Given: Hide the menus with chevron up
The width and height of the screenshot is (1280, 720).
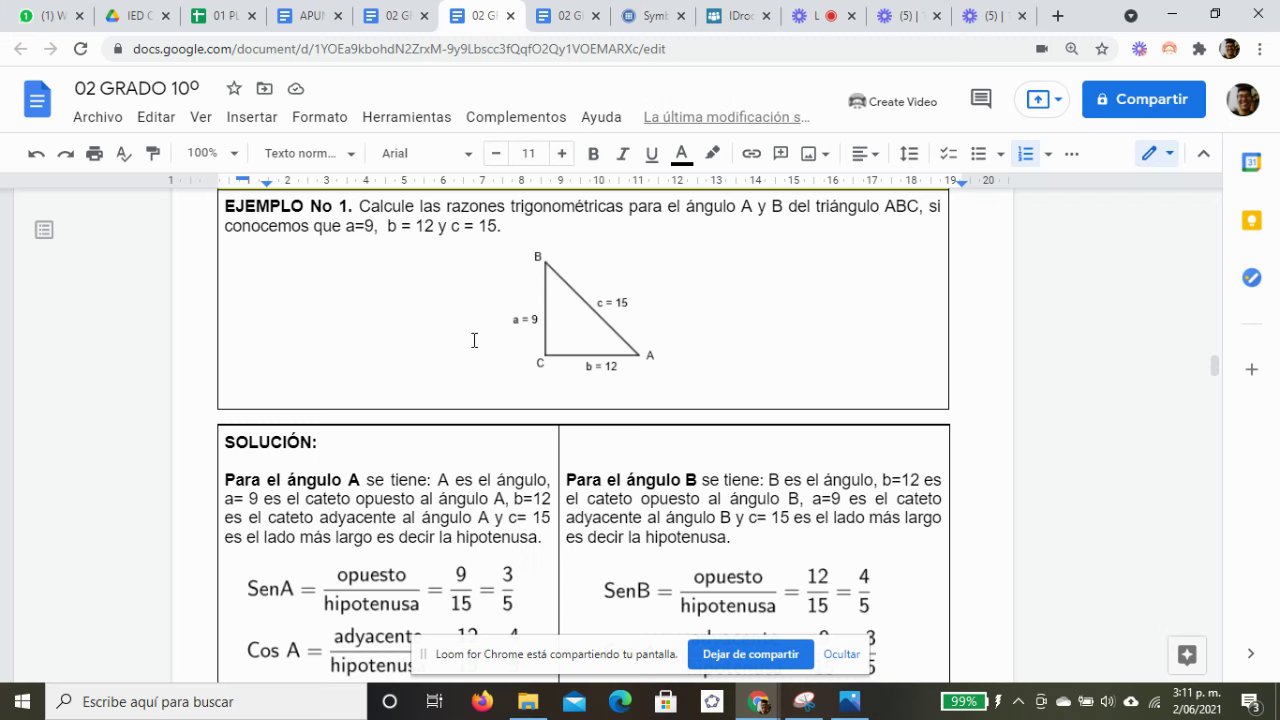Looking at the screenshot, I should coord(1204,153).
